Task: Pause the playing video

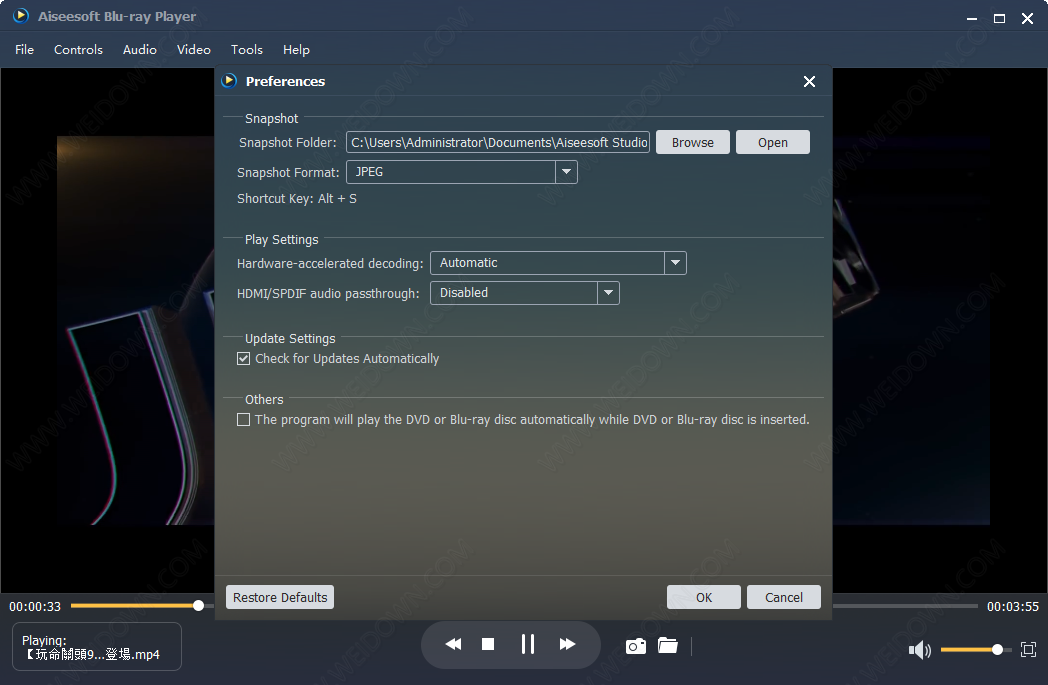Action: click(528, 645)
